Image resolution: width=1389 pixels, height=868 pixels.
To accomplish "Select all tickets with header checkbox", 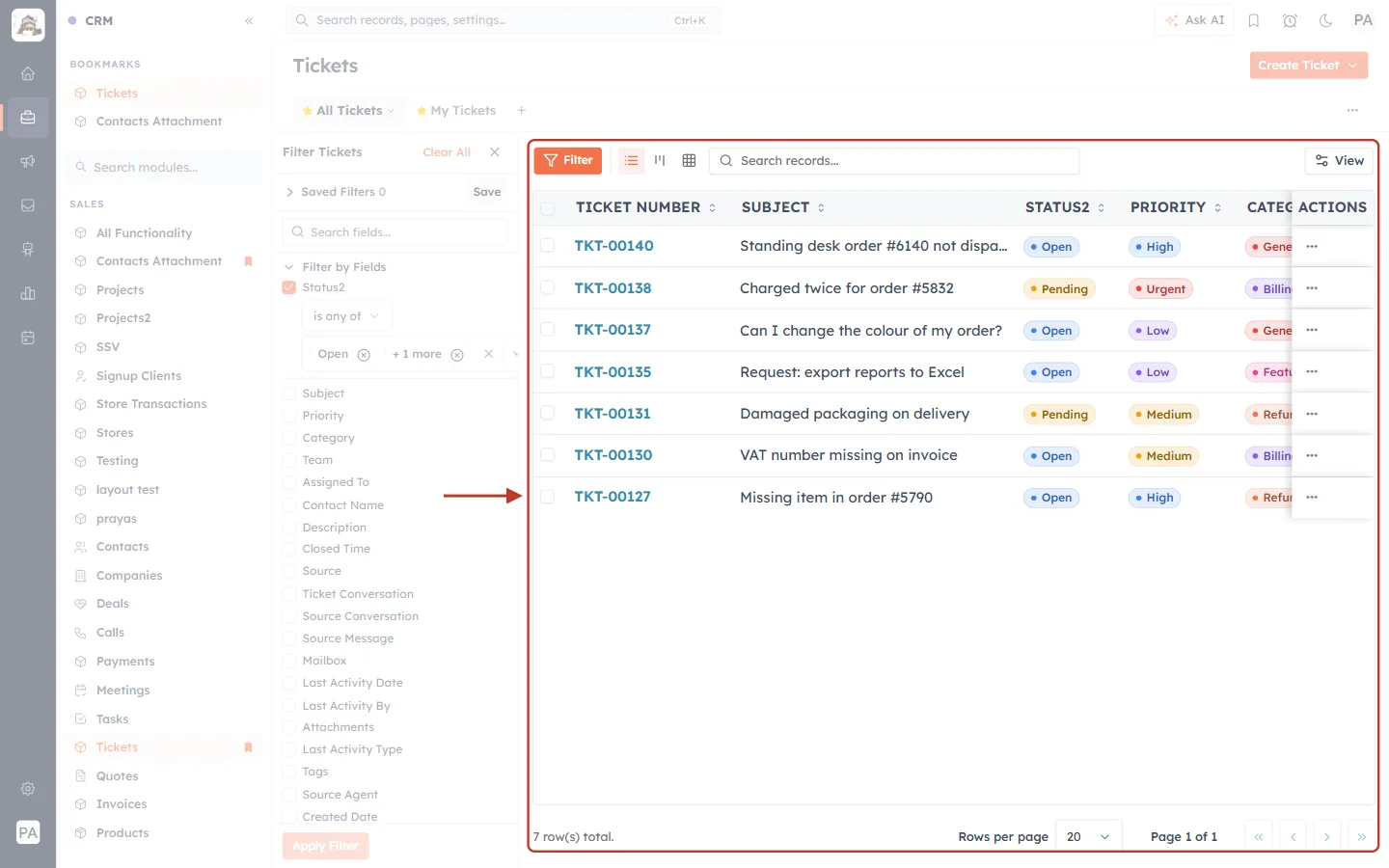I will click(x=547, y=208).
